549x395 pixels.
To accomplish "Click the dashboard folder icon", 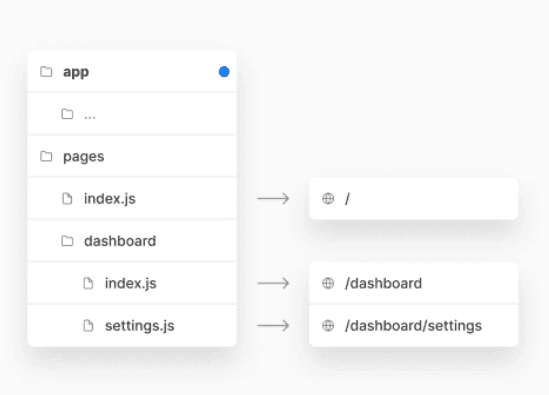I will click(67, 241).
